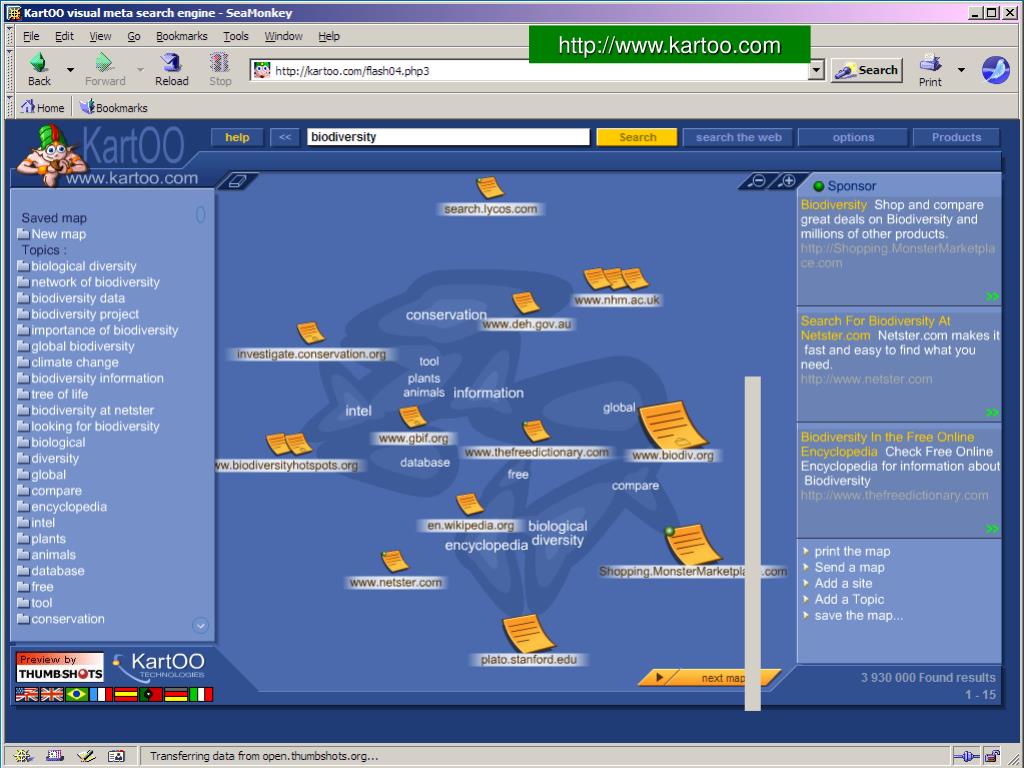Open the search.lycos.com note icon
Image resolution: width=1024 pixels, height=768 pixels.
click(490, 187)
